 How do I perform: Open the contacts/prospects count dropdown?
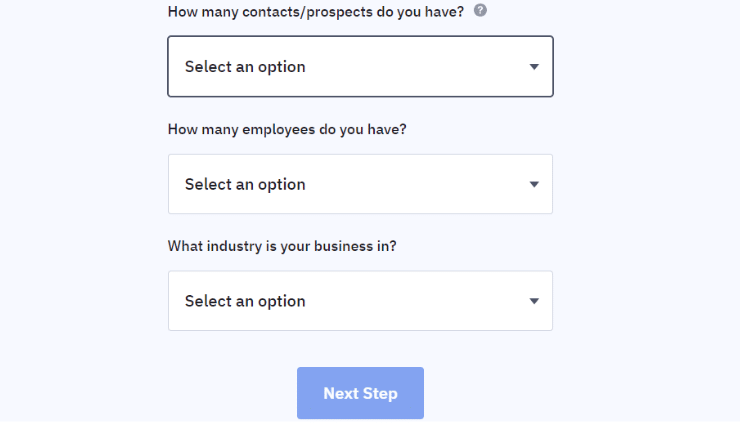pos(360,67)
